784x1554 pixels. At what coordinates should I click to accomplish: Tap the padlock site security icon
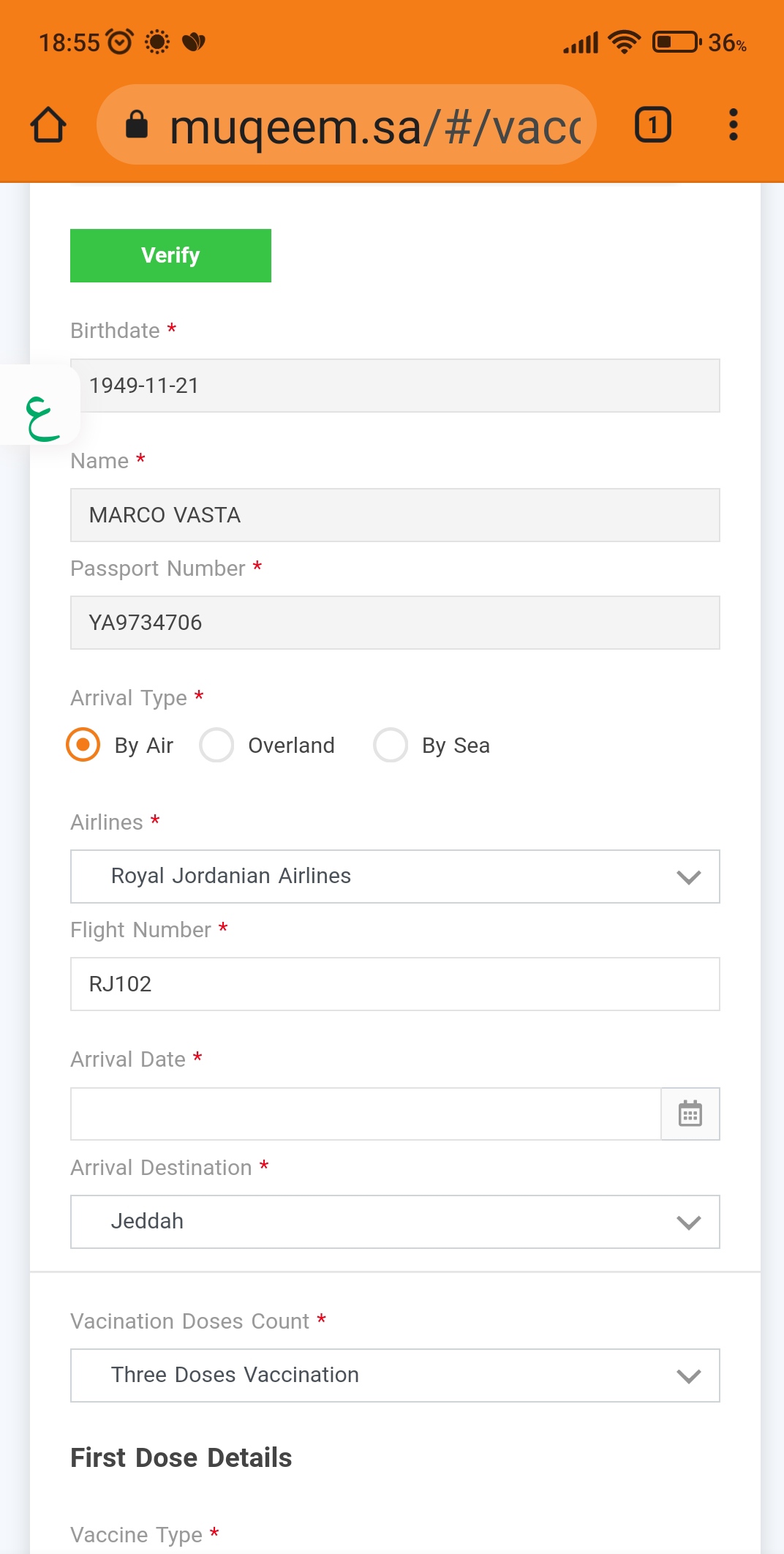point(137,124)
